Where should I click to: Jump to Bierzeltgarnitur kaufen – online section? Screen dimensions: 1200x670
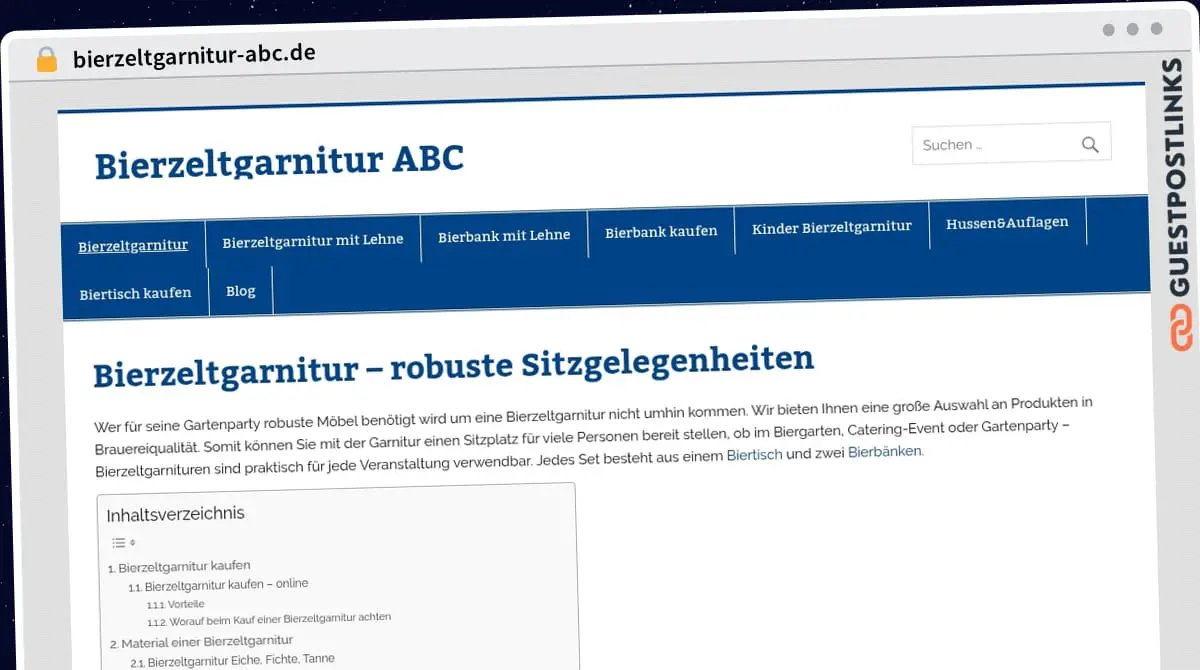tap(226, 585)
